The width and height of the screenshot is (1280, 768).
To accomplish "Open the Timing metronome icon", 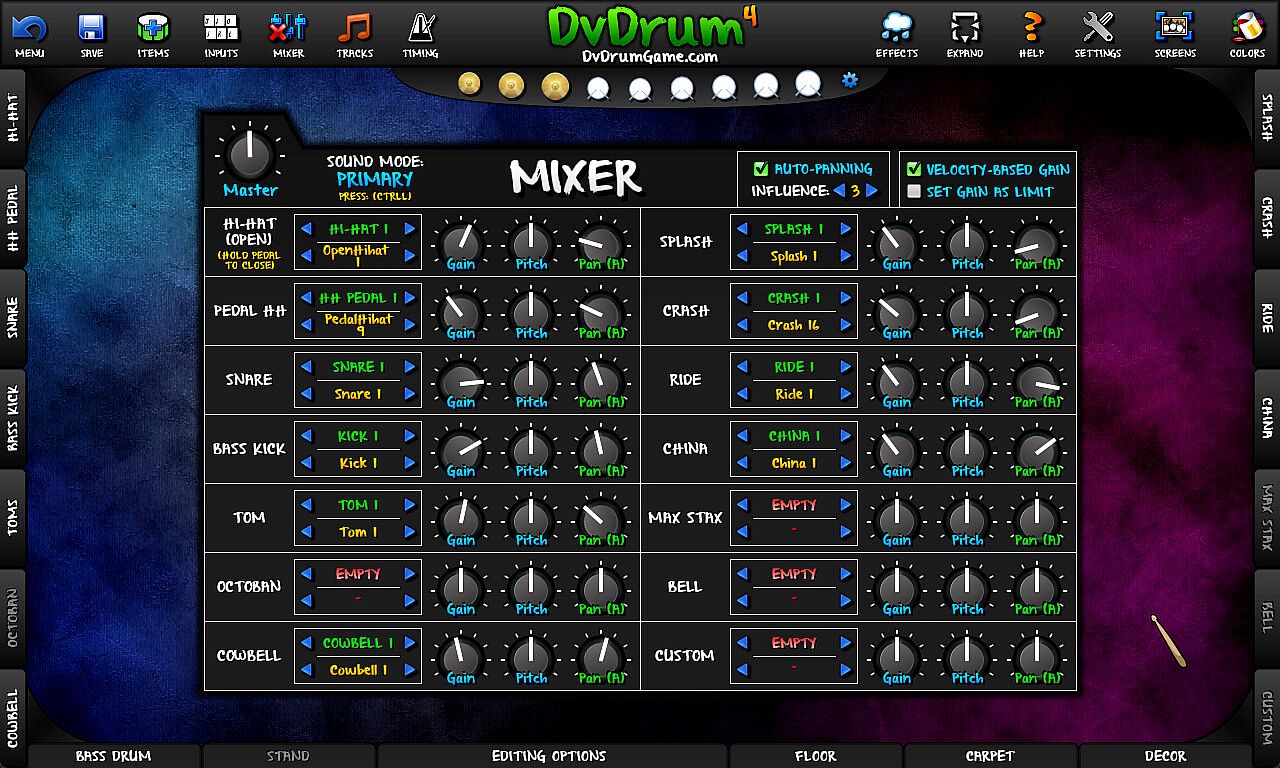I will coord(420,28).
